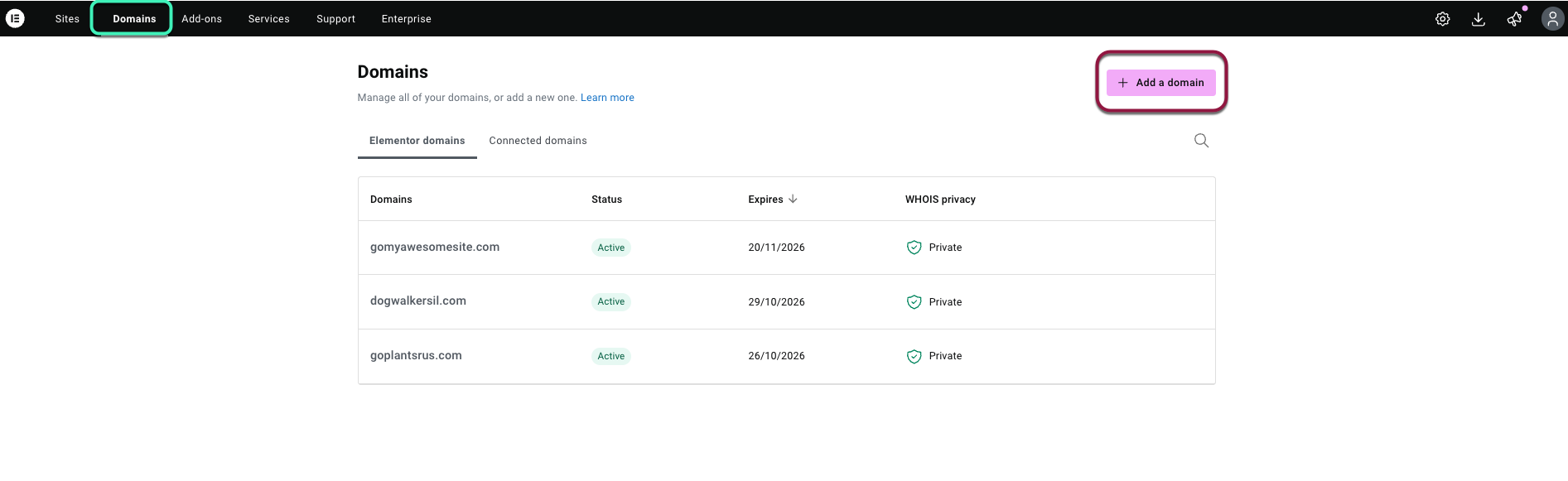Click the shield icon for goplantsrus.com

pyautogui.click(x=914, y=356)
